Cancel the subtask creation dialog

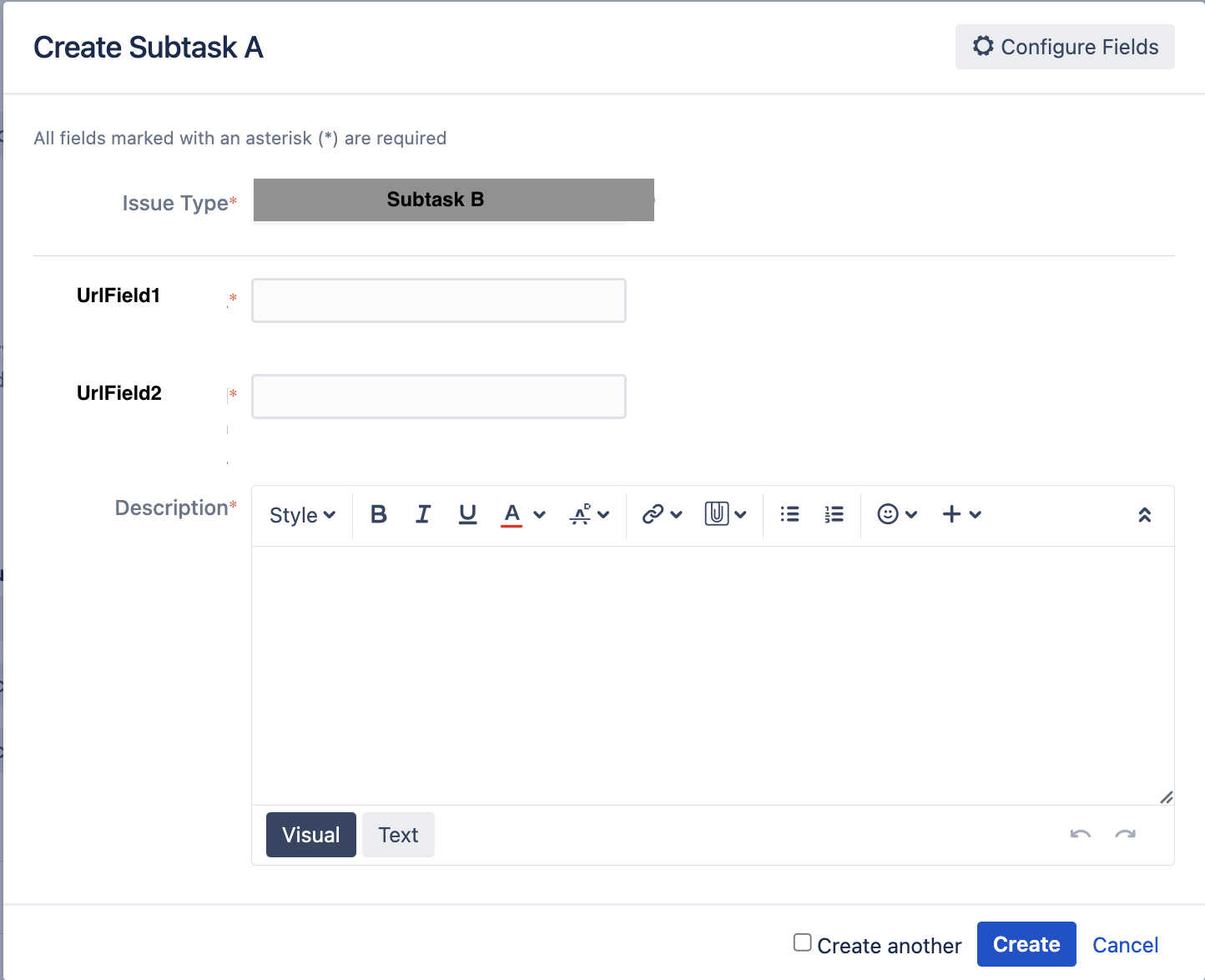pos(1126,945)
